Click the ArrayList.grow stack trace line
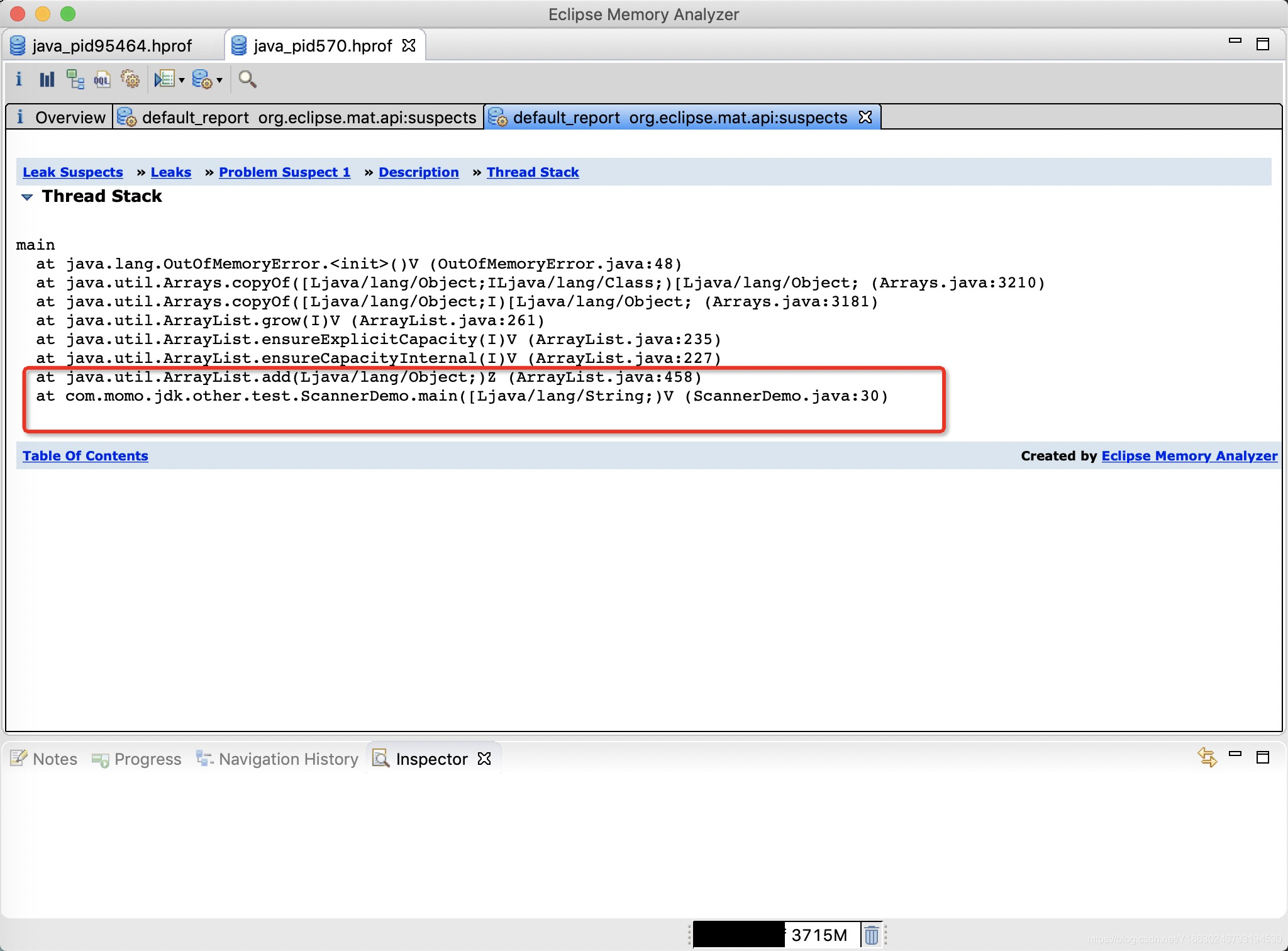The height and width of the screenshot is (951, 1288). coord(290,321)
